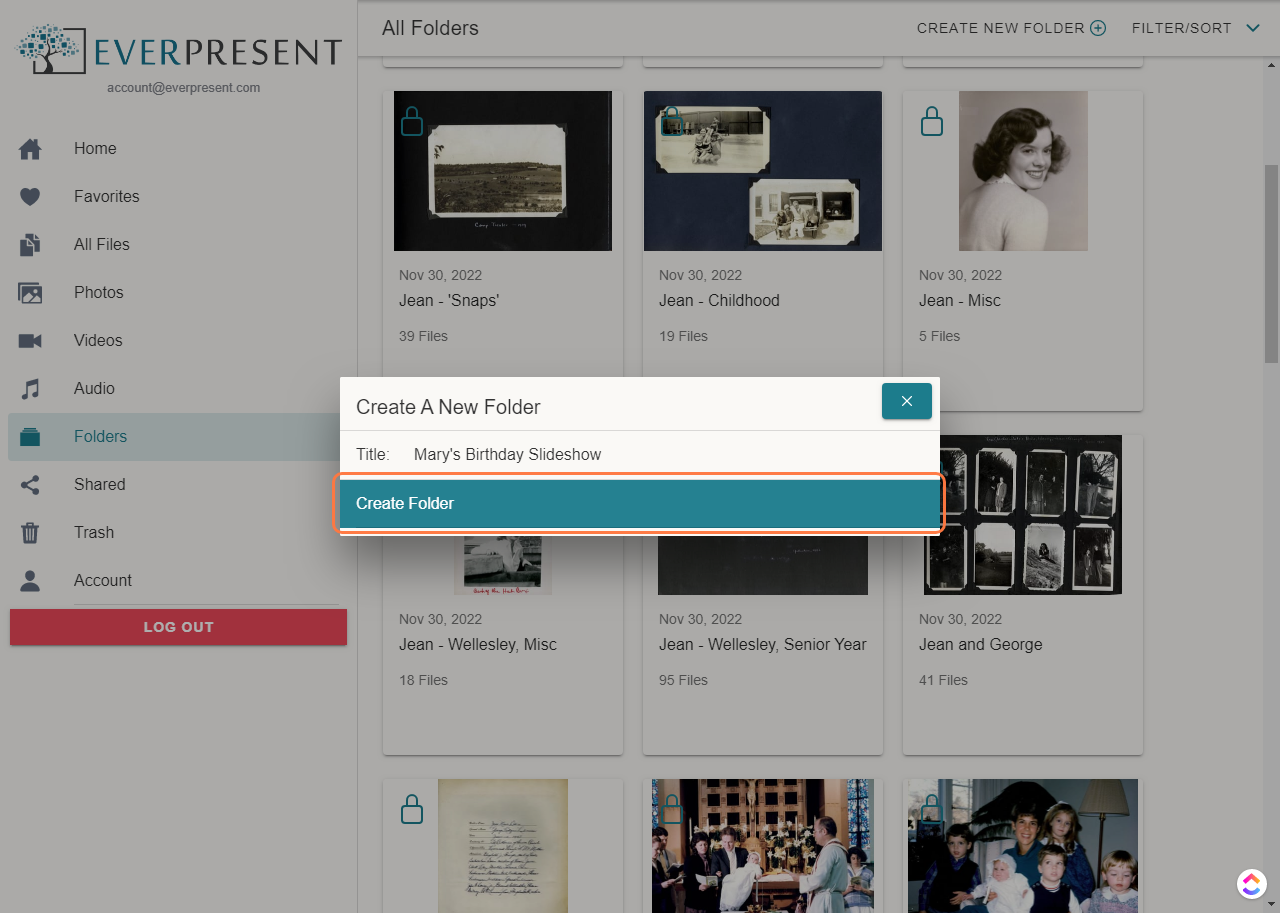Image resolution: width=1280 pixels, height=913 pixels.
Task: Click the account@everpresent.com email text
Action: tap(184, 88)
